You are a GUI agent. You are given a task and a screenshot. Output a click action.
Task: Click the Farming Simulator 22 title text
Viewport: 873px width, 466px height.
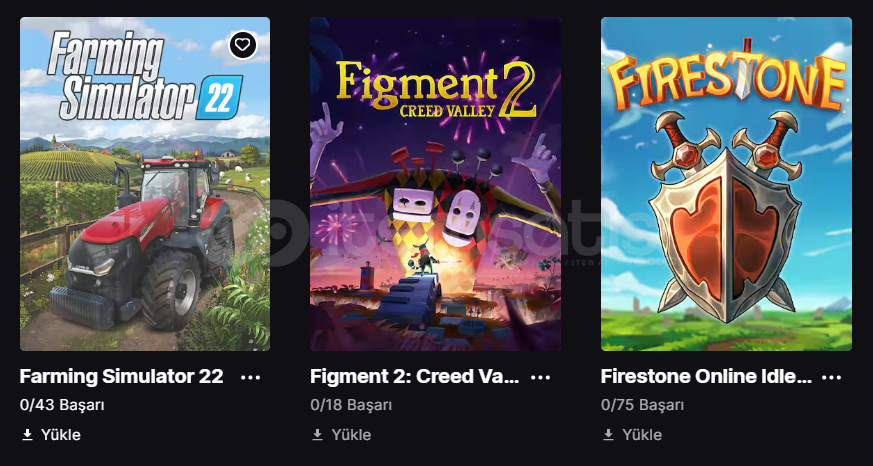(x=121, y=377)
